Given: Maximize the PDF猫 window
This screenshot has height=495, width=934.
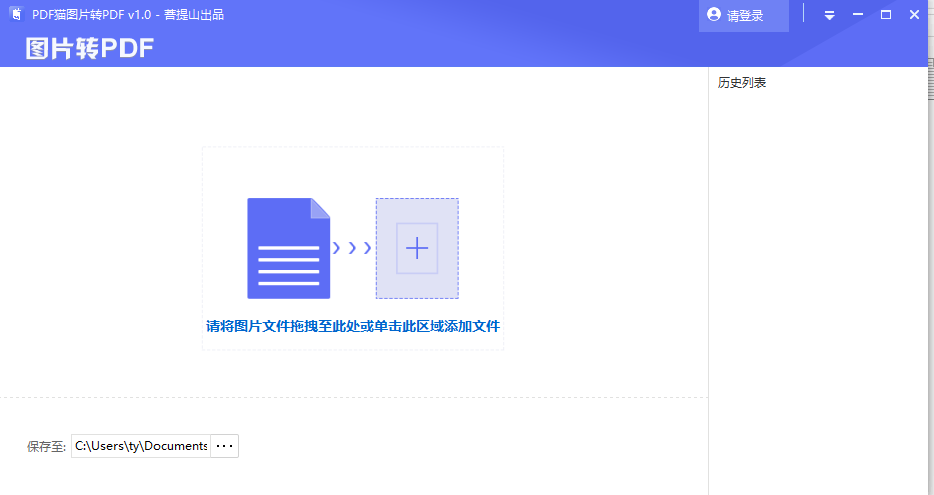Looking at the screenshot, I should 886,14.
